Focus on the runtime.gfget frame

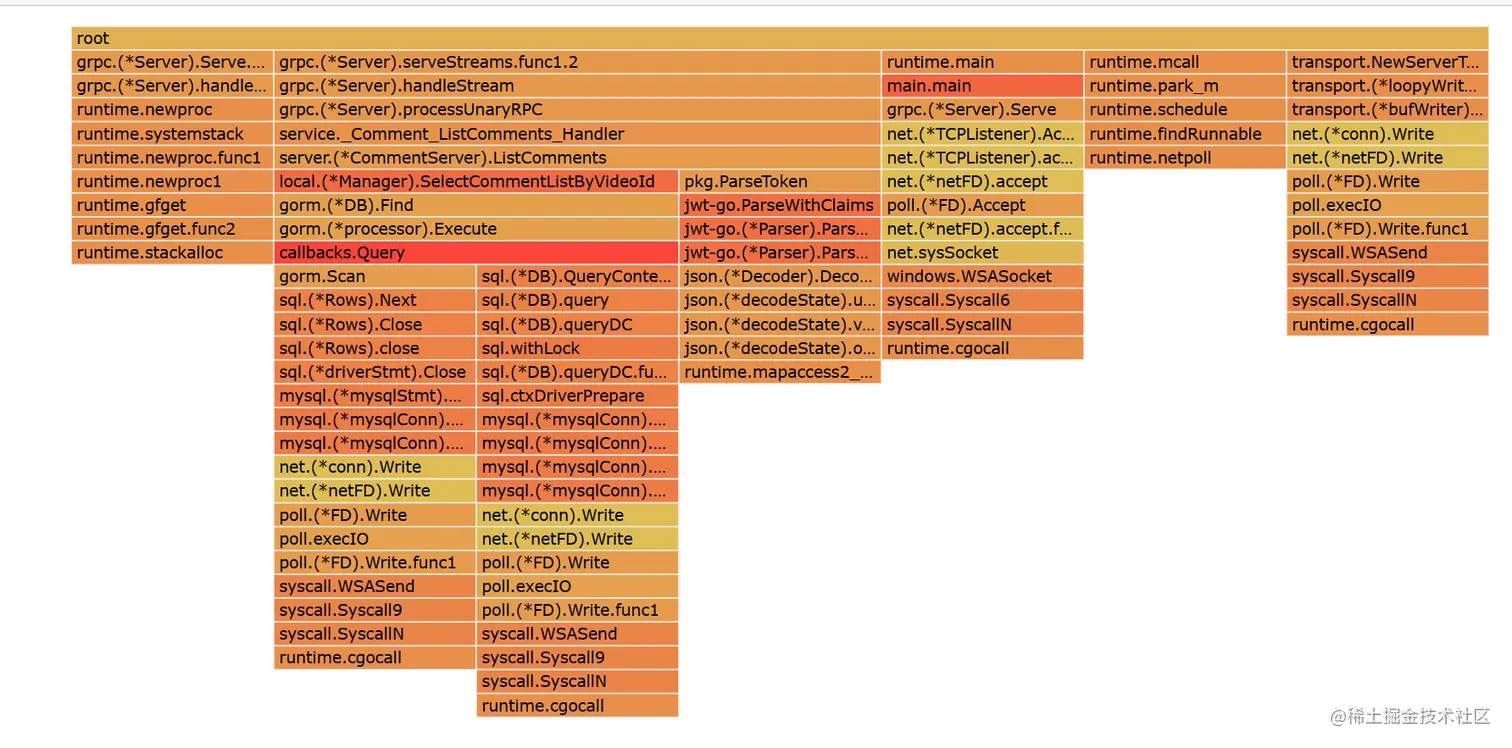(172, 205)
